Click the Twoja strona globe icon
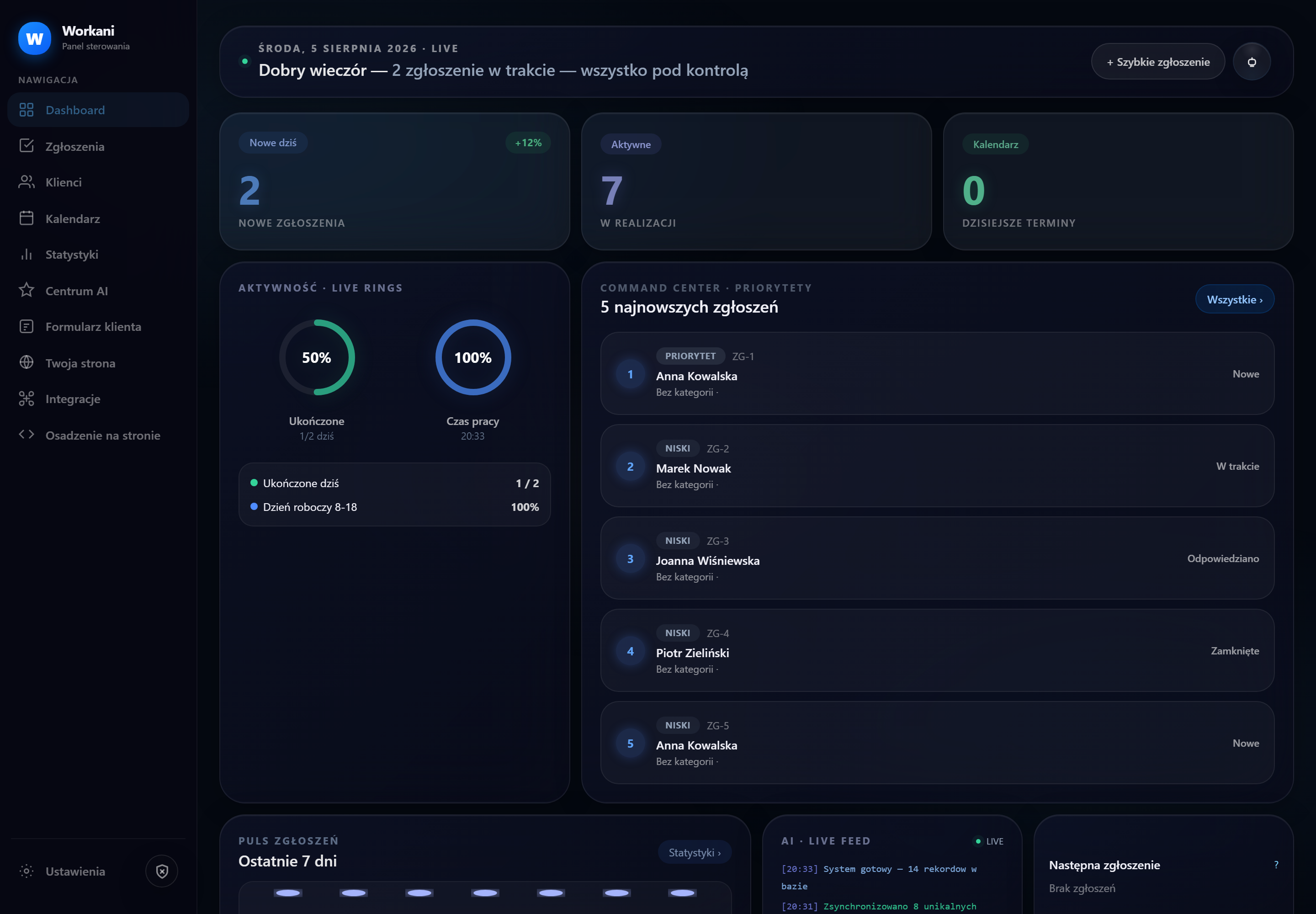The width and height of the screenshot is (1316, 914). pyautogui.click(x=27, y=362)
